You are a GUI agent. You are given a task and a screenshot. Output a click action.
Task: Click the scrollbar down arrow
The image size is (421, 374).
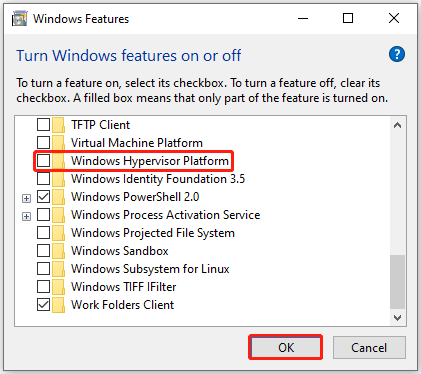(x=397, y=318)
